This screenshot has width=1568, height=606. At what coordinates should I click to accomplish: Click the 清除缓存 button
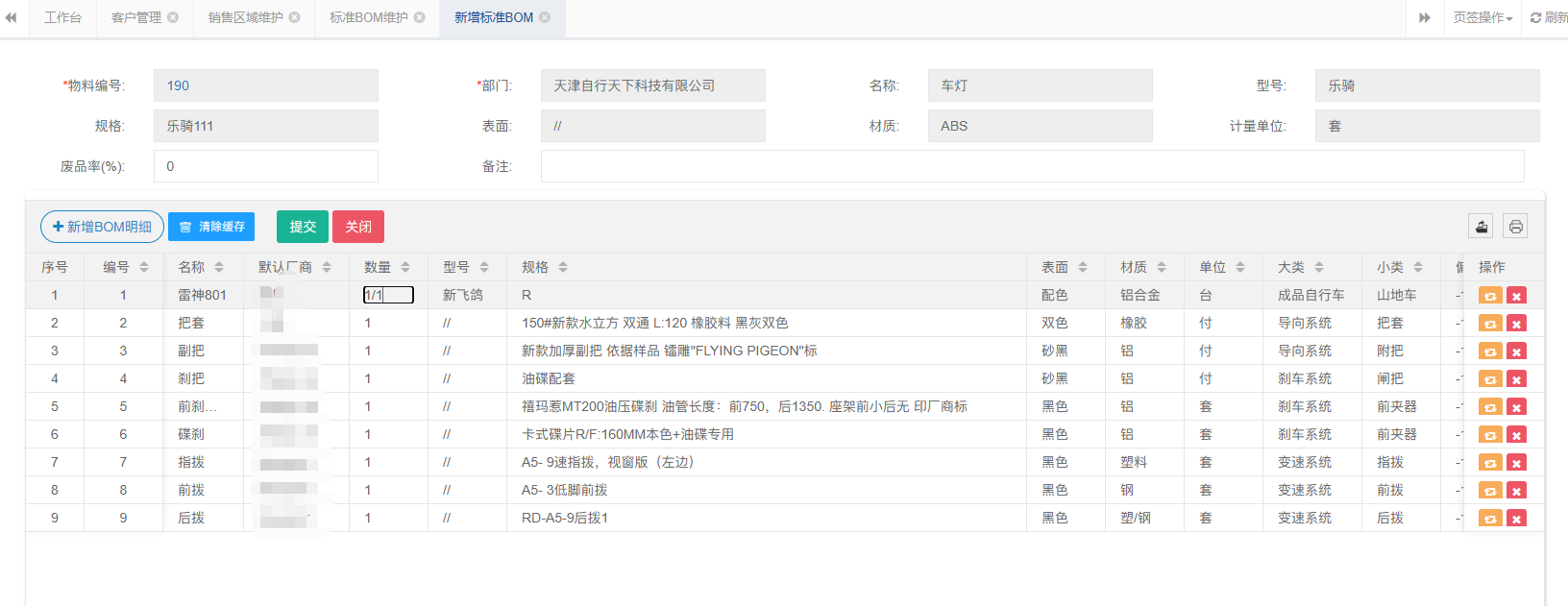(211, 227)
